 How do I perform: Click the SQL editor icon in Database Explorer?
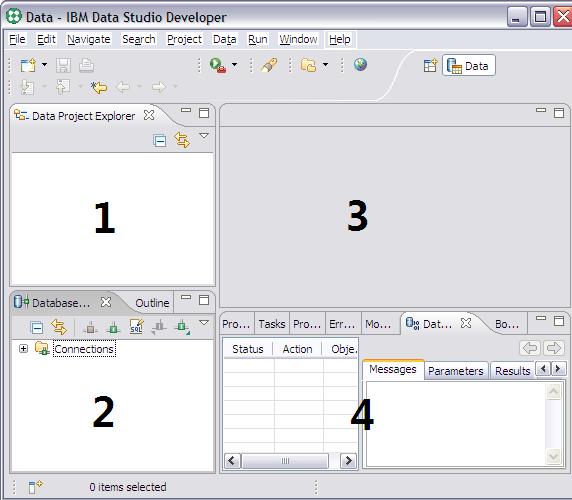136,327
